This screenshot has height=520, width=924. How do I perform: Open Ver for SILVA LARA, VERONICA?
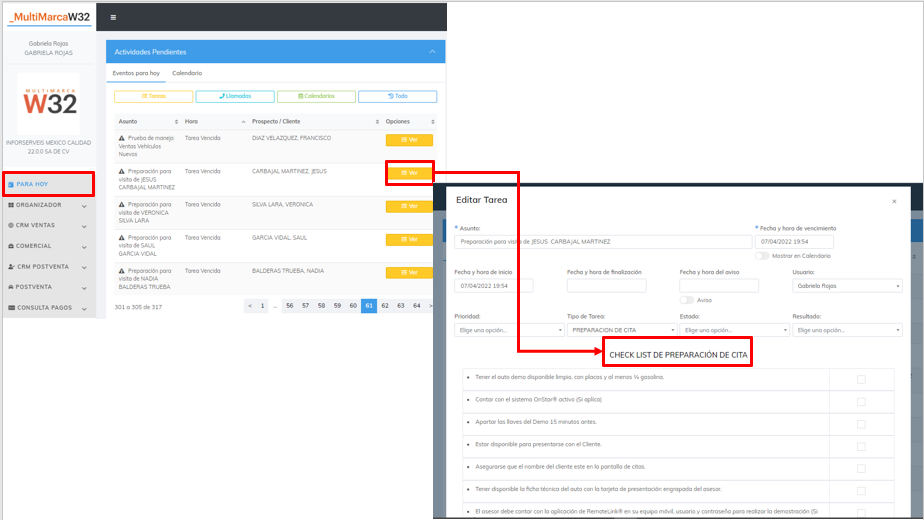(410, 206)
